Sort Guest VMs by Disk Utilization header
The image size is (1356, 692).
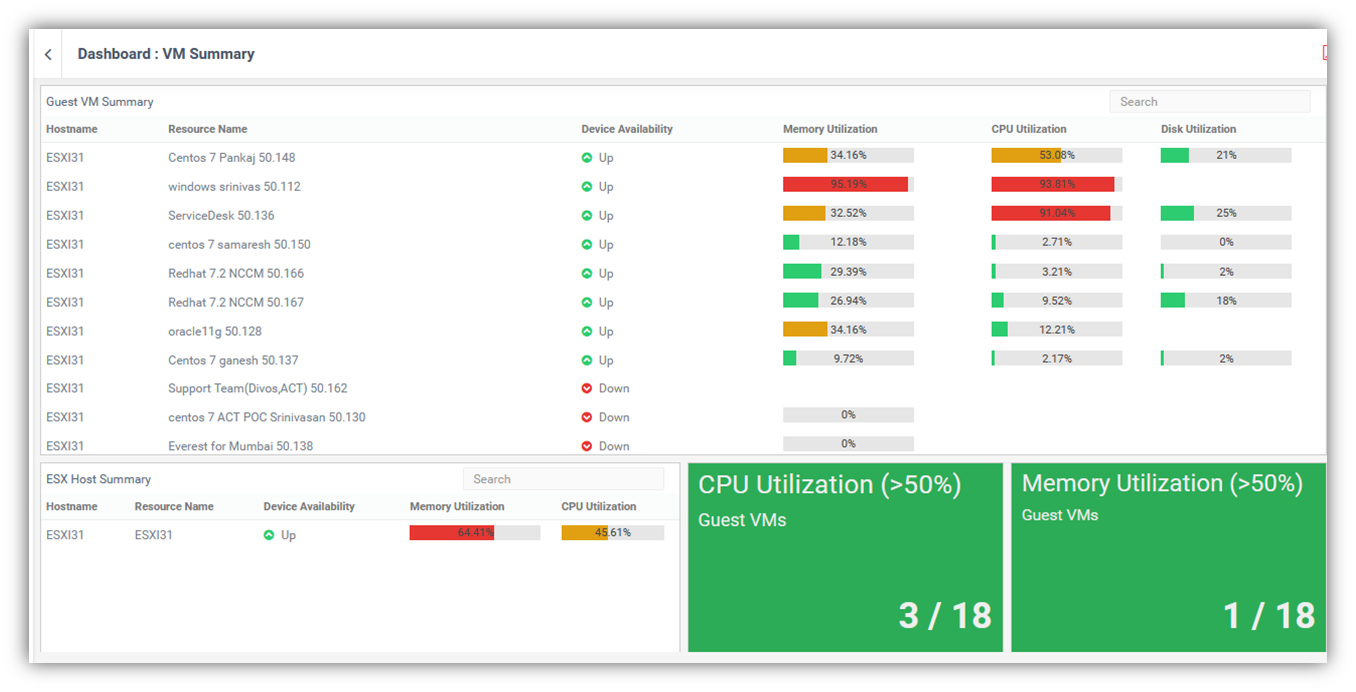tap(1198, 129)
